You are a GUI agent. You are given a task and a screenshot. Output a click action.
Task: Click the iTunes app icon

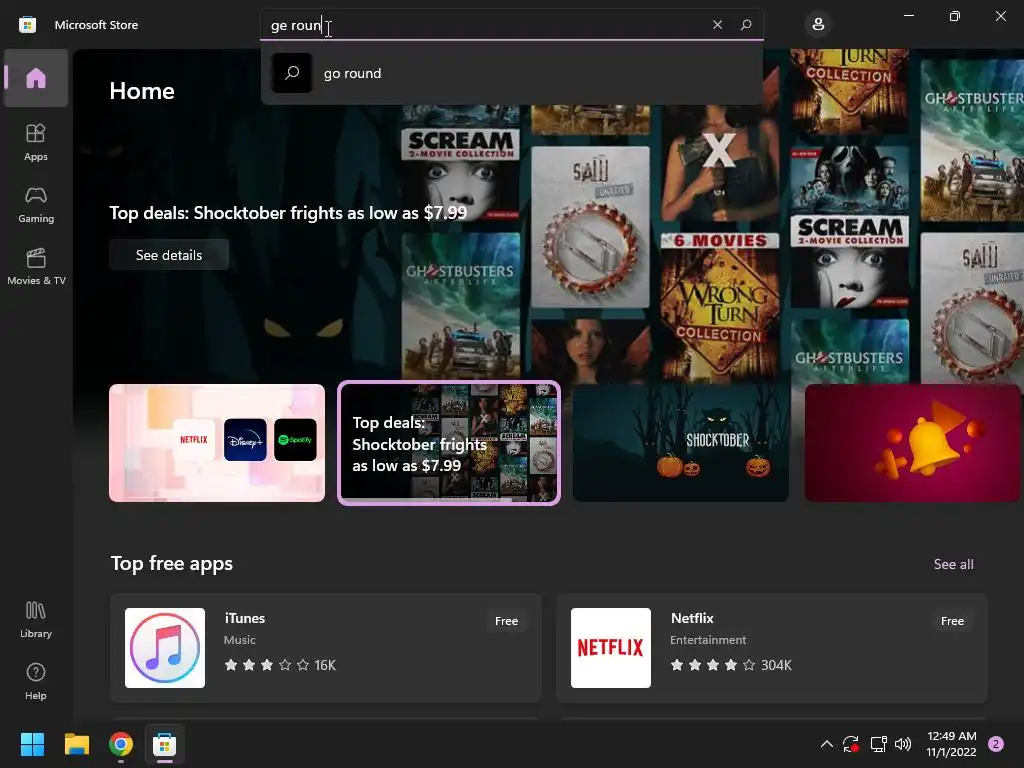click(165, 648)
